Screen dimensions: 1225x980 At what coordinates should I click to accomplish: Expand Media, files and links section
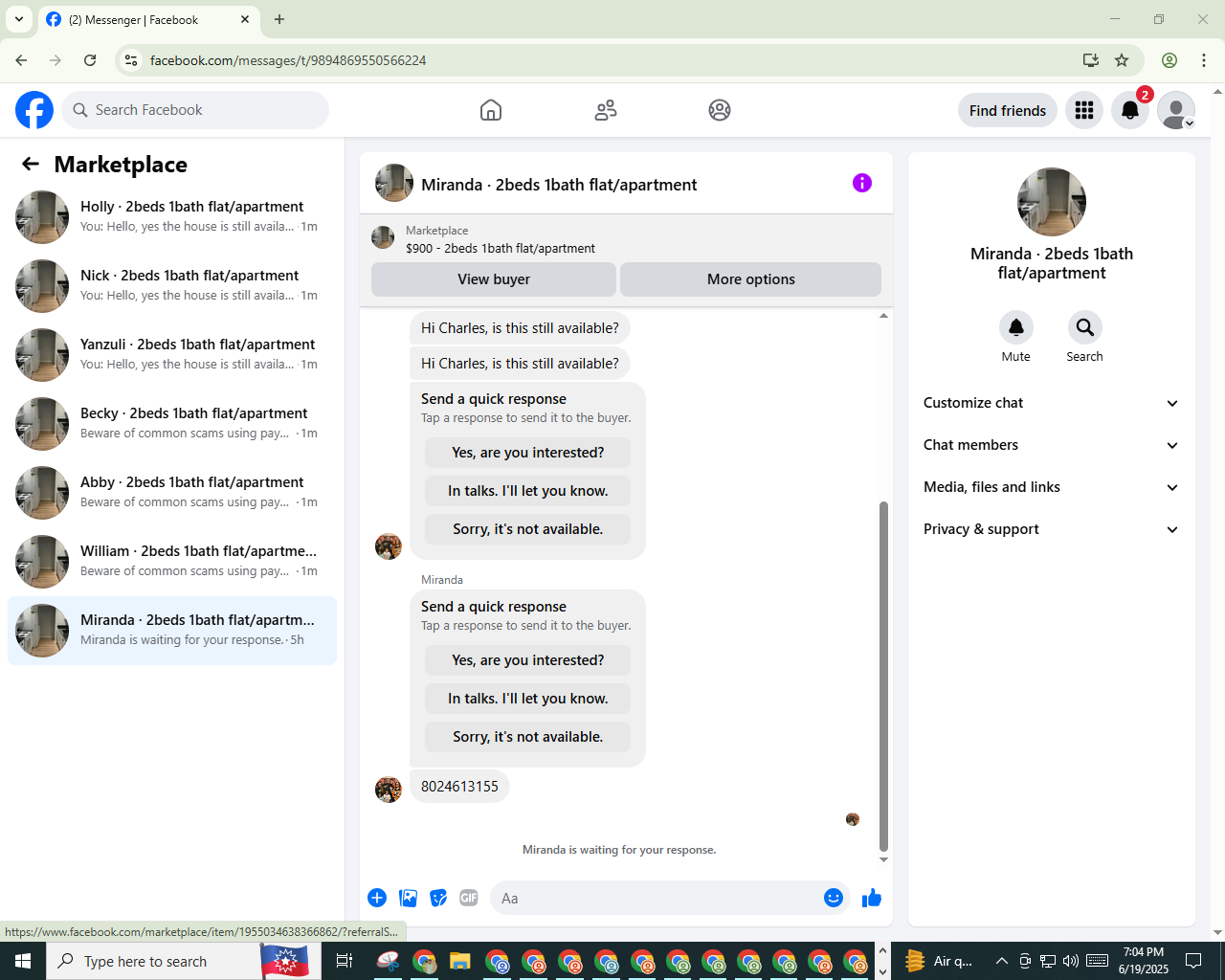coord(1051,487)
